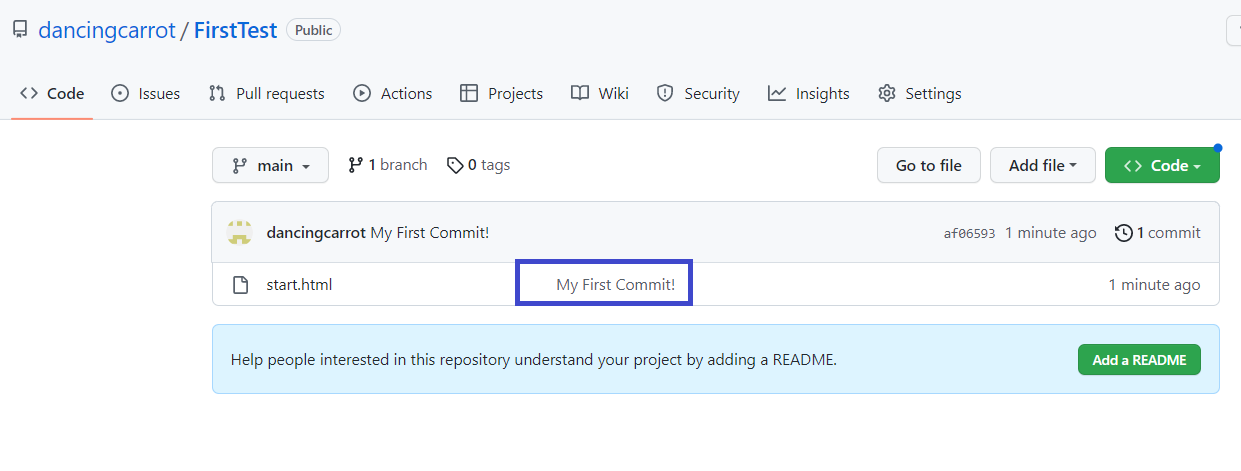Screen dimensions: 1241x471
Task: Click the README help text in blue banner
Action: 534,360
